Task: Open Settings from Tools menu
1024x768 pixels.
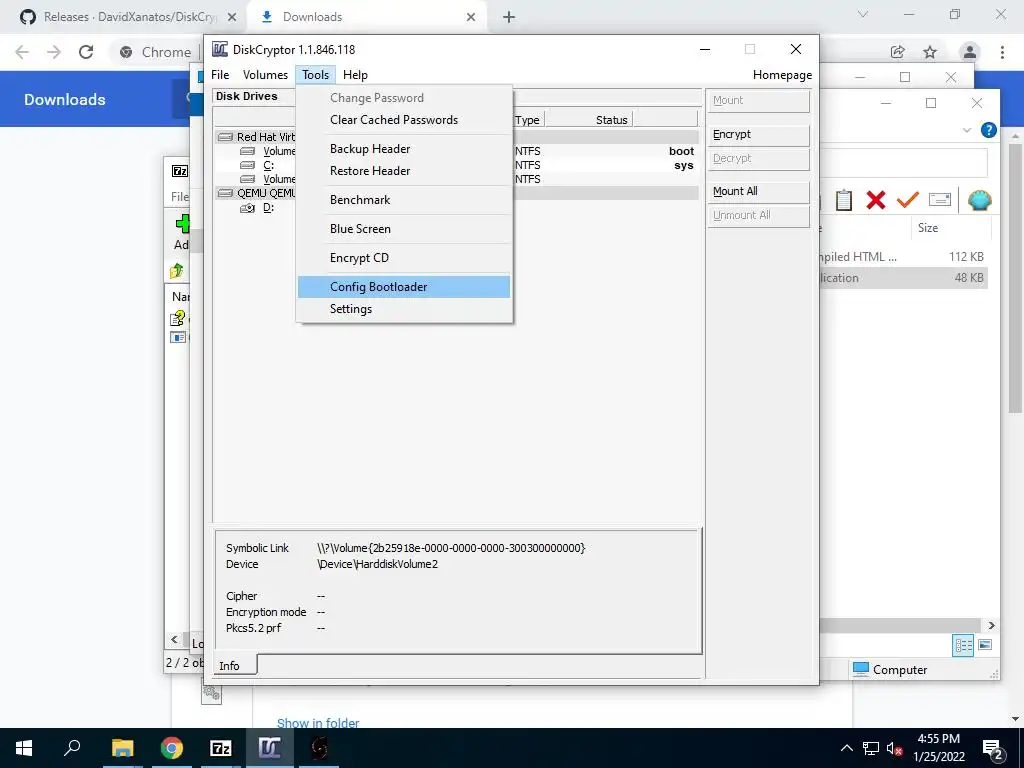Action: pos(404,309)
